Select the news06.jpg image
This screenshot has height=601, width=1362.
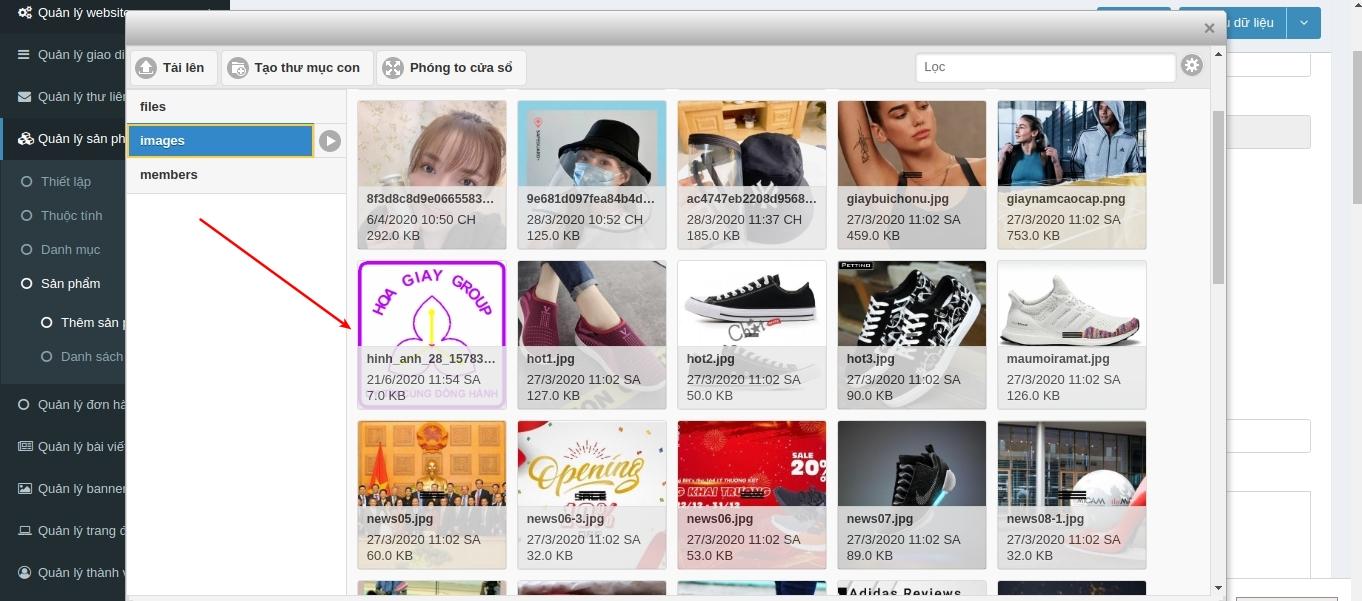pos(752,495)
